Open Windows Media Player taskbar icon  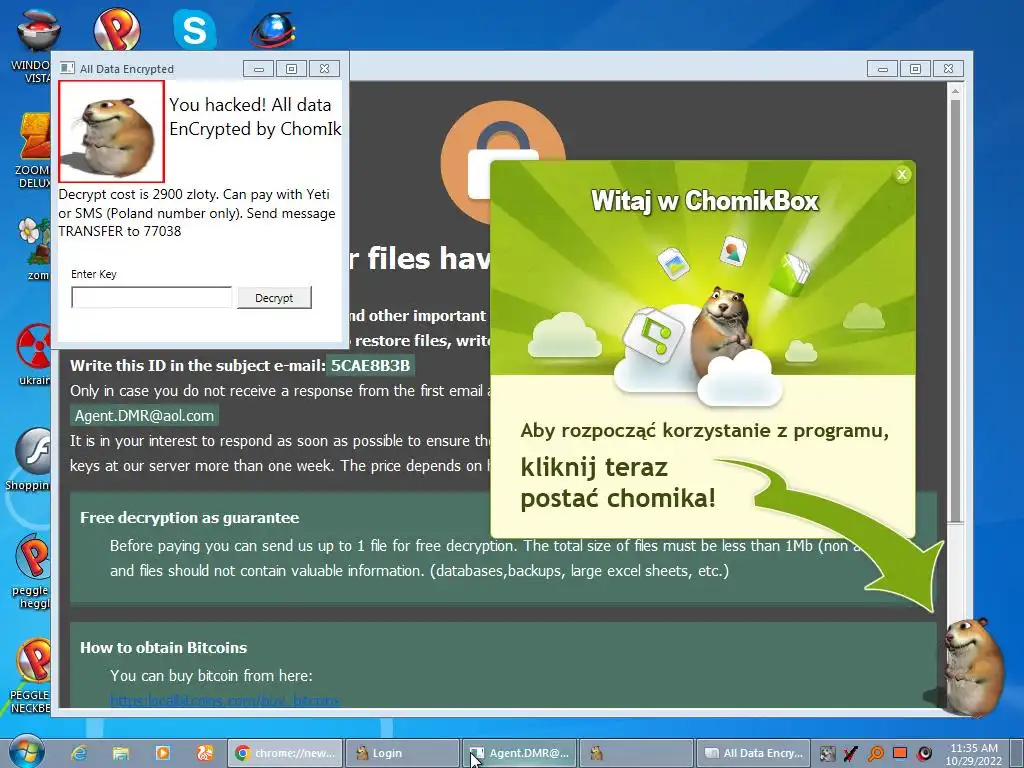click(163, 753)
